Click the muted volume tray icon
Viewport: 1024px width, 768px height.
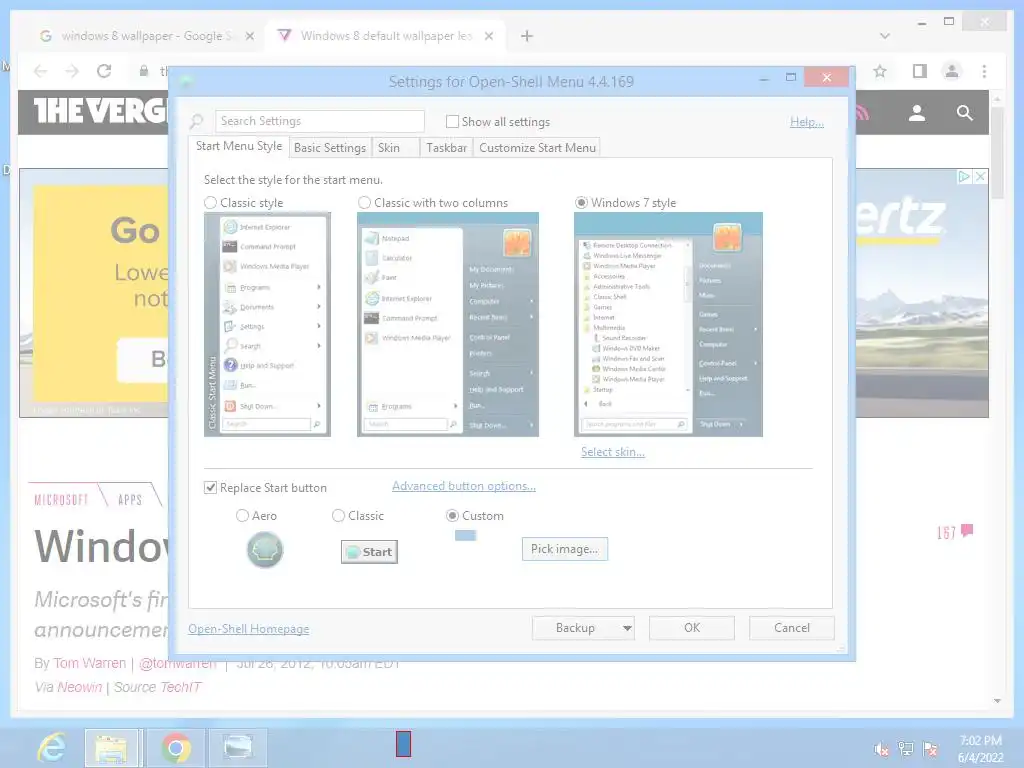click(881, 748)
